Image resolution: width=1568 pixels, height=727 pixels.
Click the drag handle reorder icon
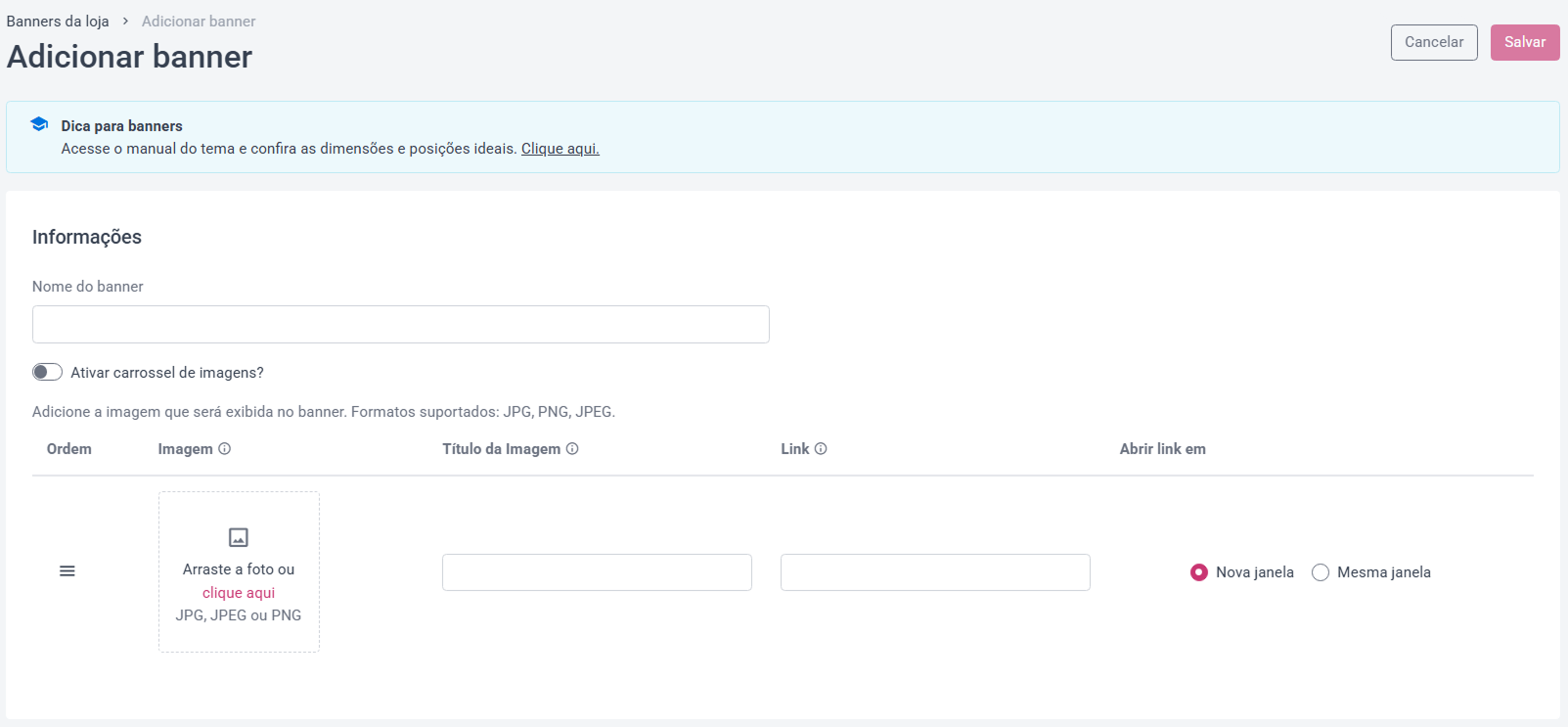point(67,571)
